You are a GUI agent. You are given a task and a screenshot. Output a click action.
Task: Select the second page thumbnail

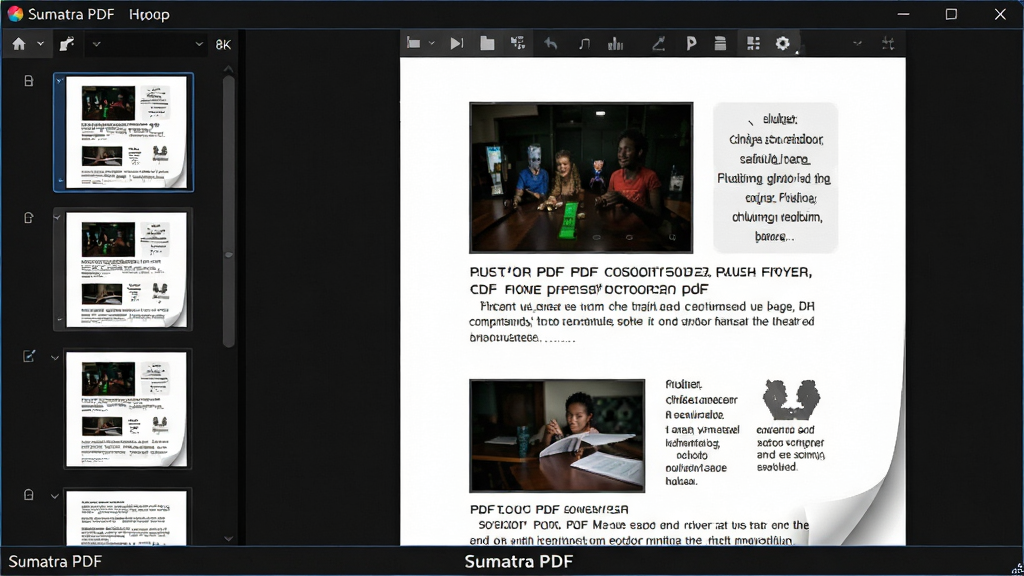click(123, 269)
